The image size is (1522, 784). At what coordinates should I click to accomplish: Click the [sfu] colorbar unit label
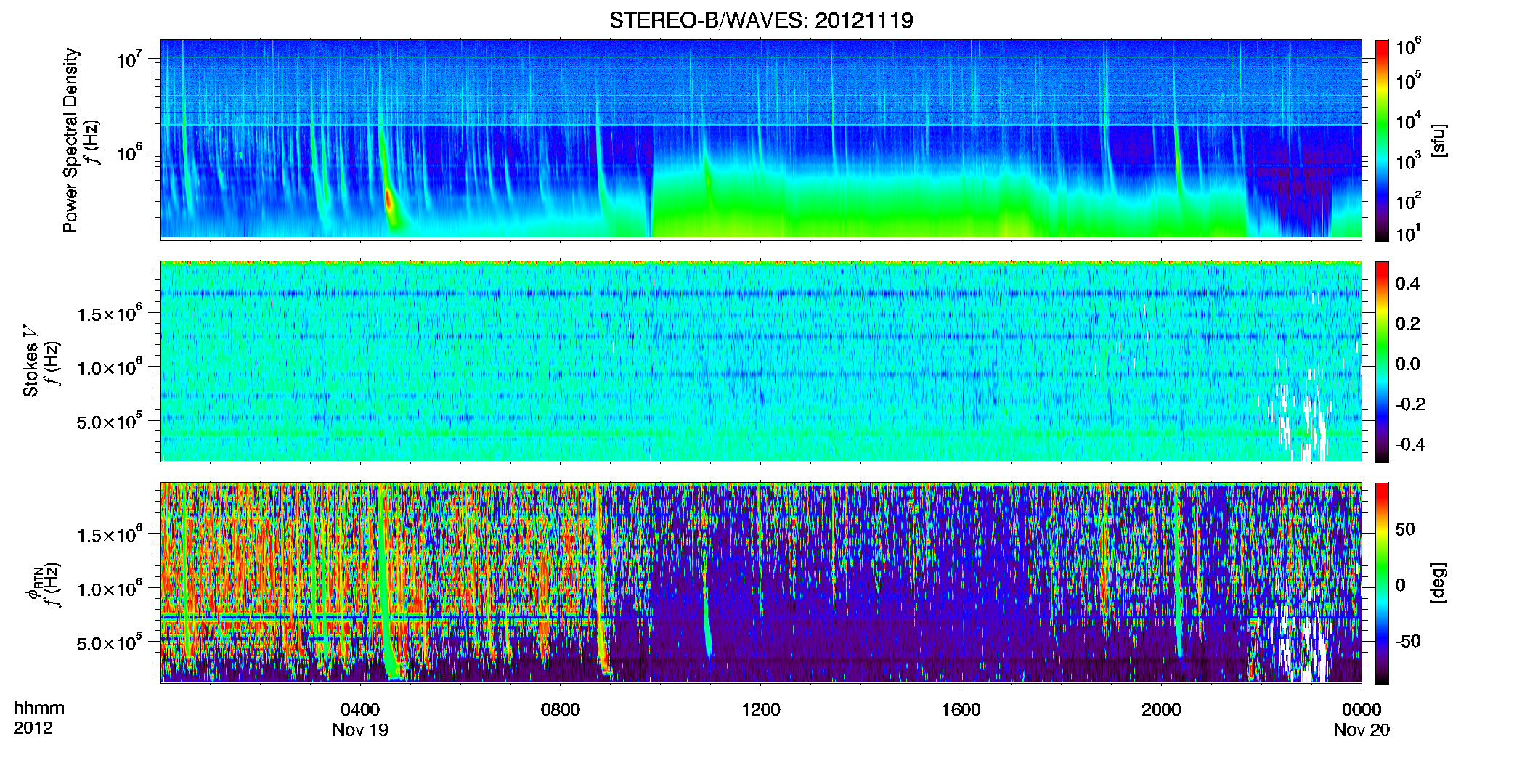[x=1438, y=140]
